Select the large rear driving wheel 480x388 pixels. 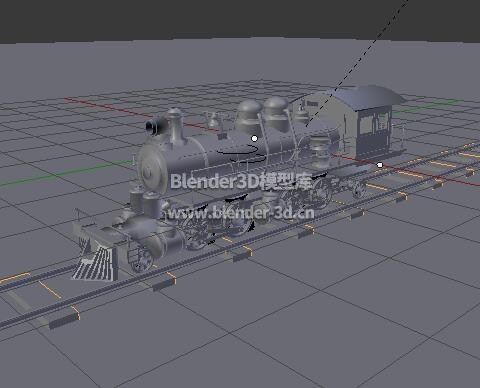321,193
